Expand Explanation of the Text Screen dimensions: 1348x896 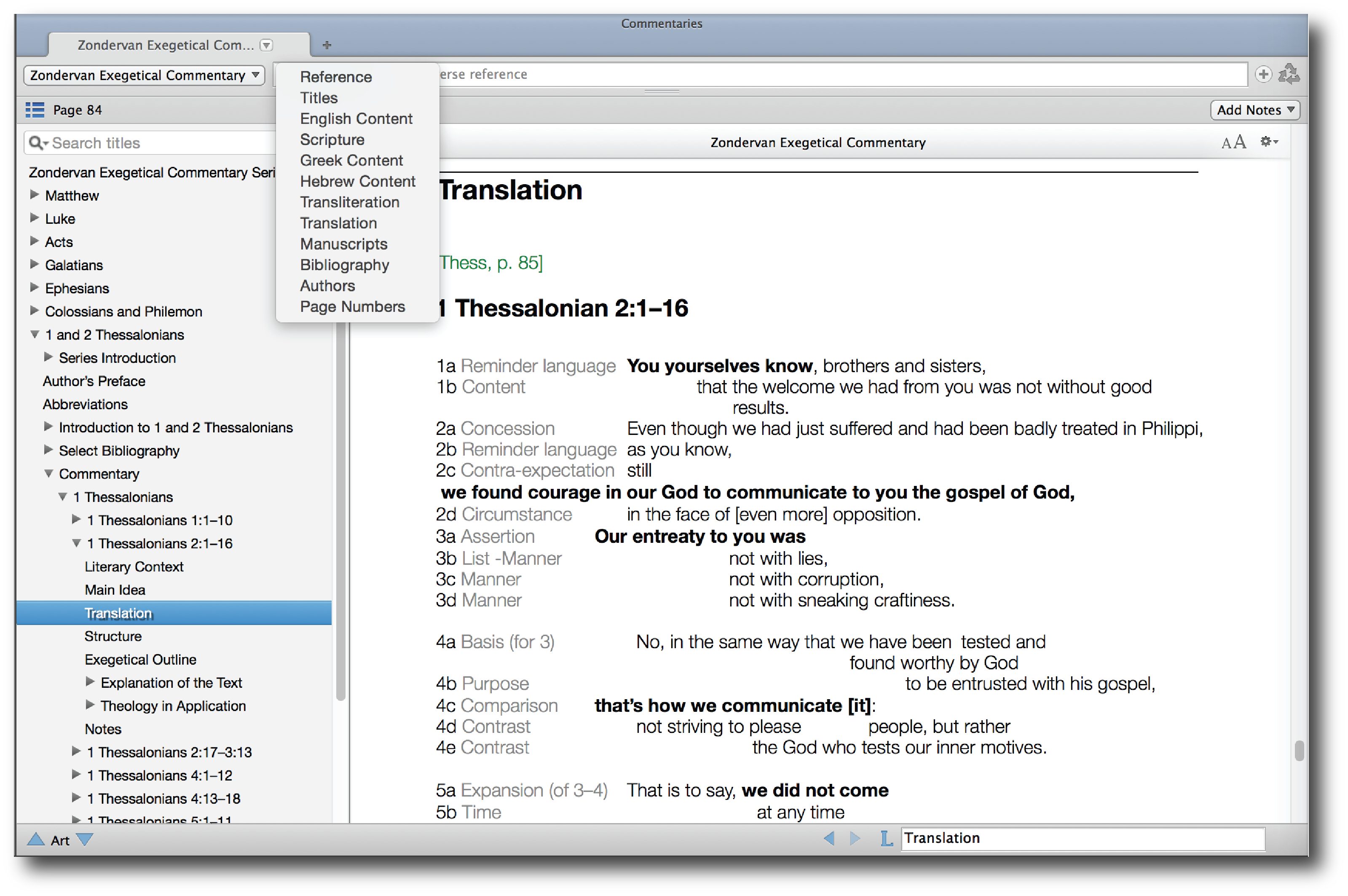click(90, 682)
